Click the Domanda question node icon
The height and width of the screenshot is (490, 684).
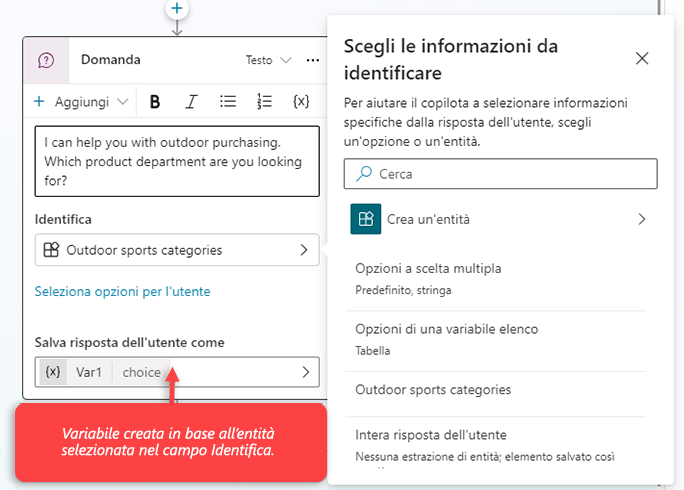(46, 60)
